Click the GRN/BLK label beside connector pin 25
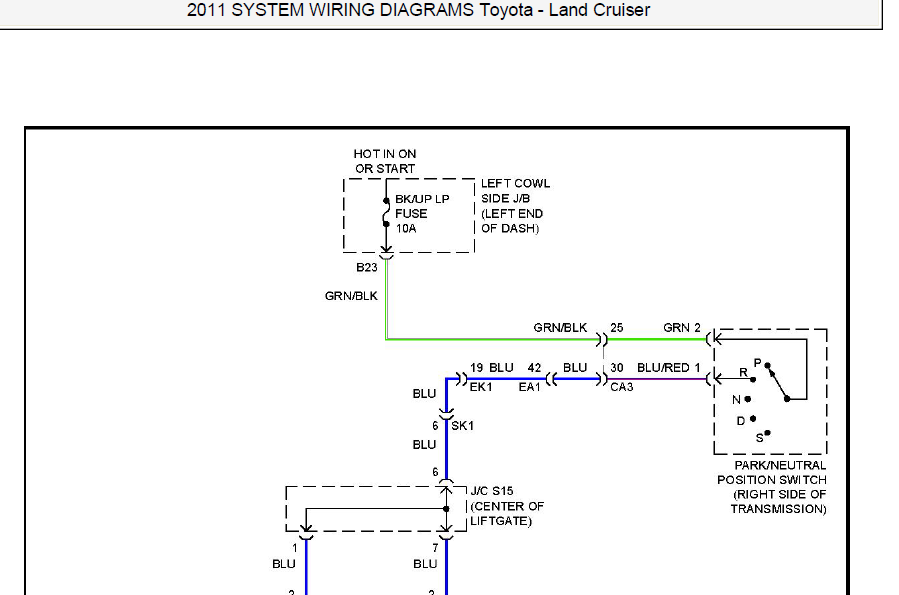Screen dimensions: 899x595 coord(560,327)
